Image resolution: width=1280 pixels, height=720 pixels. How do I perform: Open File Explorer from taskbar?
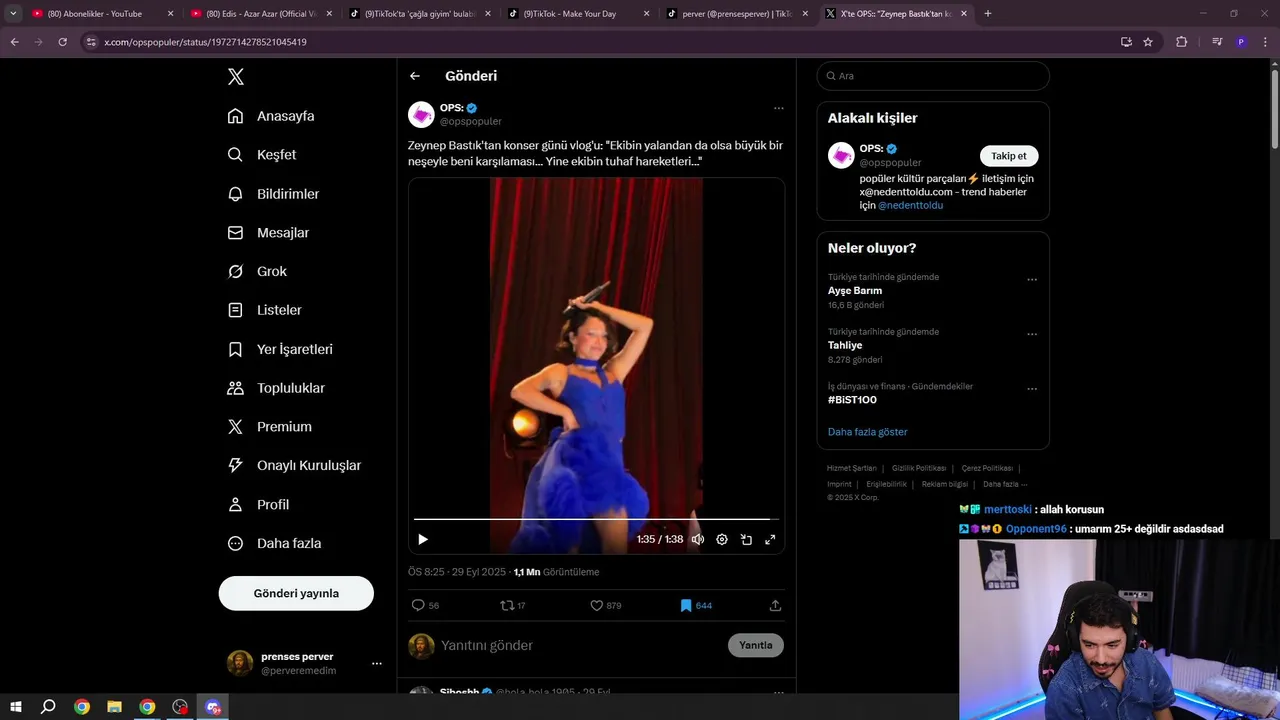[x=114, y=707]
